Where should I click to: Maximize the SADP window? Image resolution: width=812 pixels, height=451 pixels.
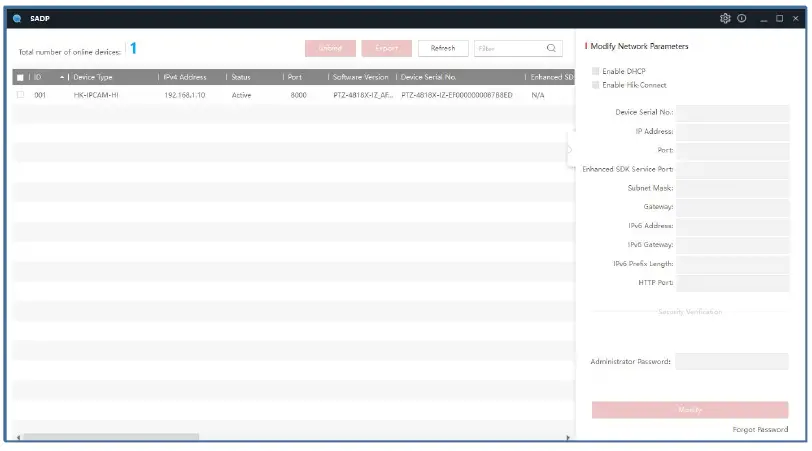coord(779,18)
